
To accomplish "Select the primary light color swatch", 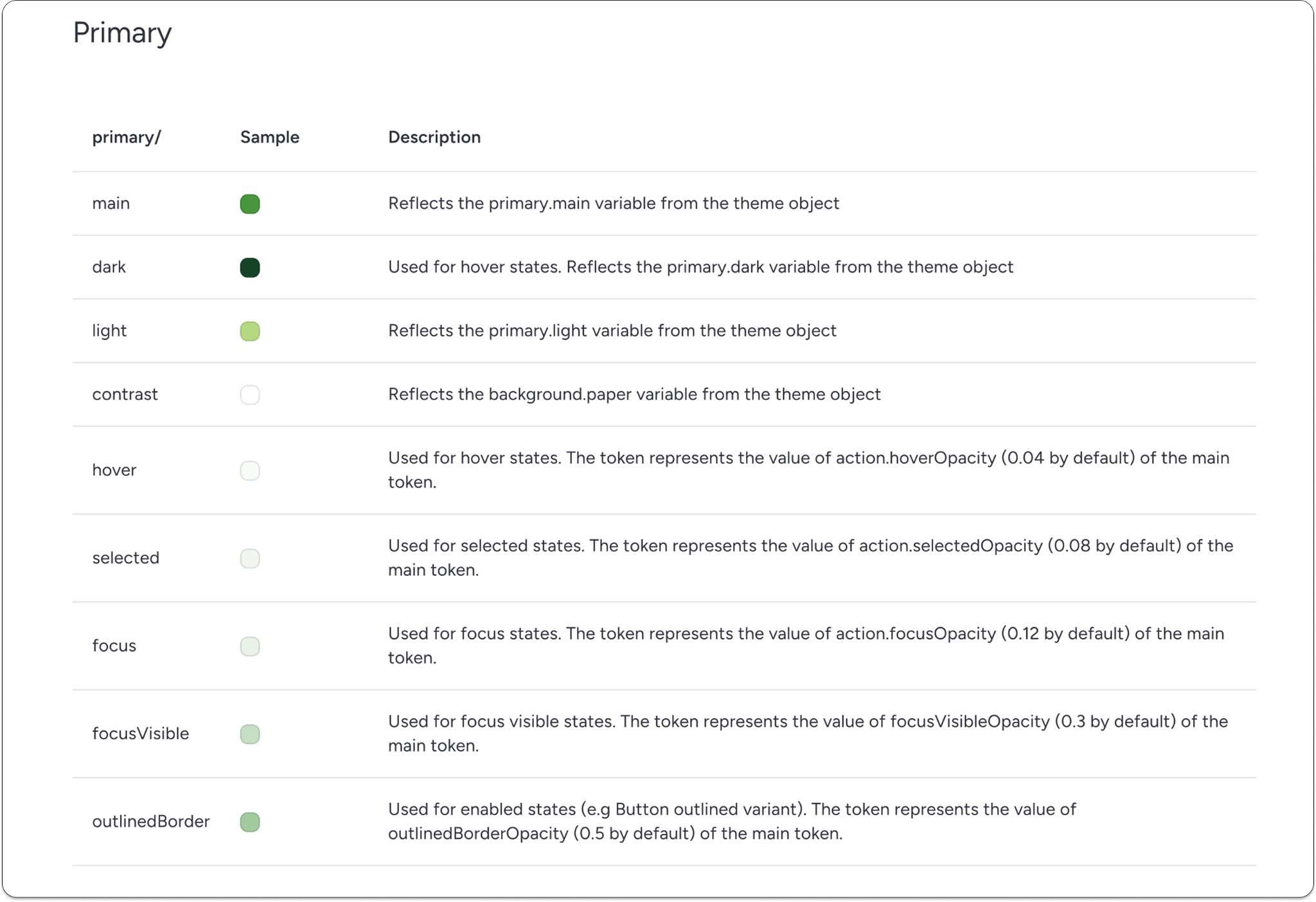I will tap(249, 331).
